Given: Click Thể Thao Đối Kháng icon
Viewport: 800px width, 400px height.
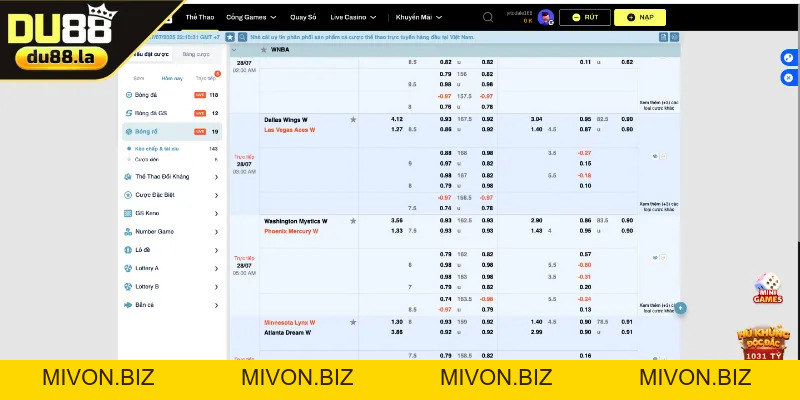Looking at the screenshot, I should tap(128, 177).
